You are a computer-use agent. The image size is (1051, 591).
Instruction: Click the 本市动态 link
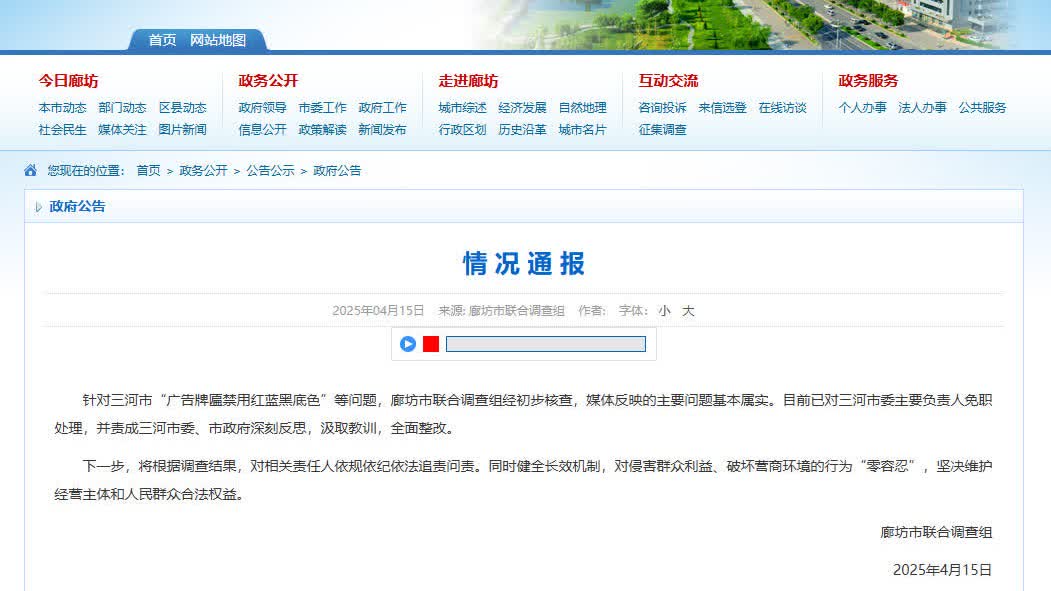(x=62, y=108)
